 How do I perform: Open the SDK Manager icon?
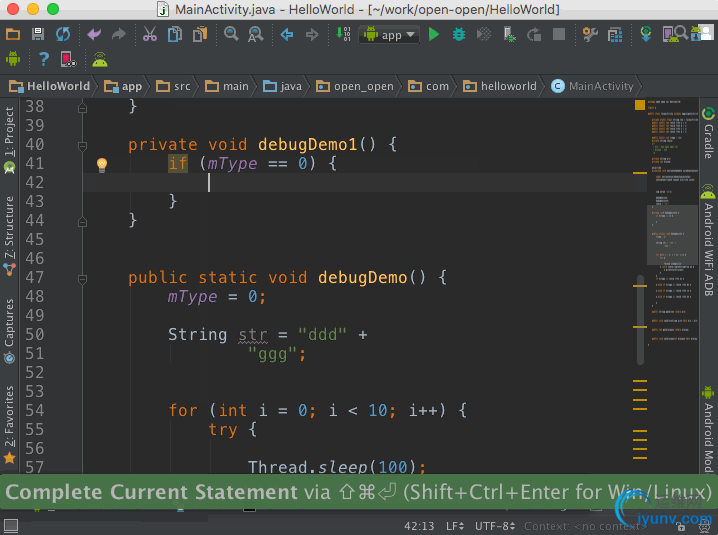(696, 34)
